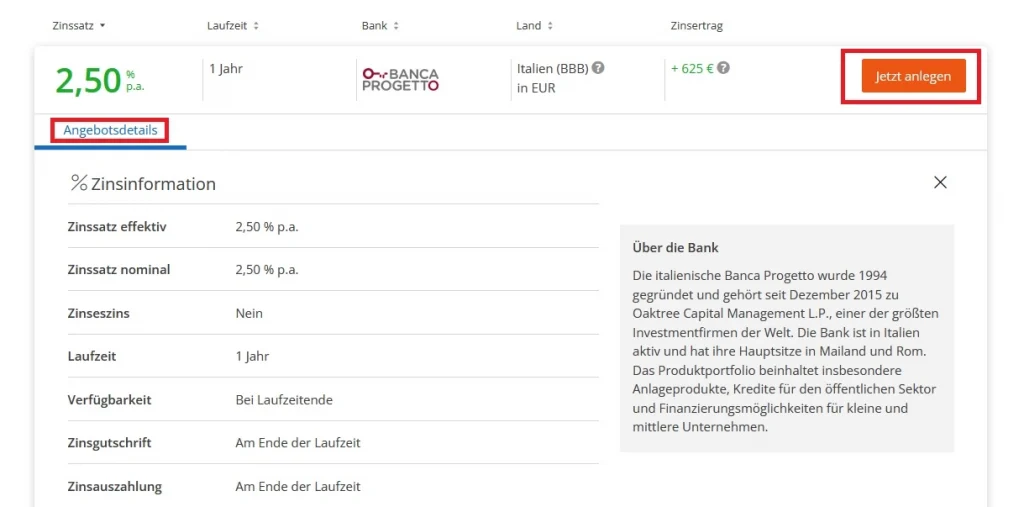Sort offers by Laufzeit column
Screen dimensions: 1024x507
[x=232, y=25]
